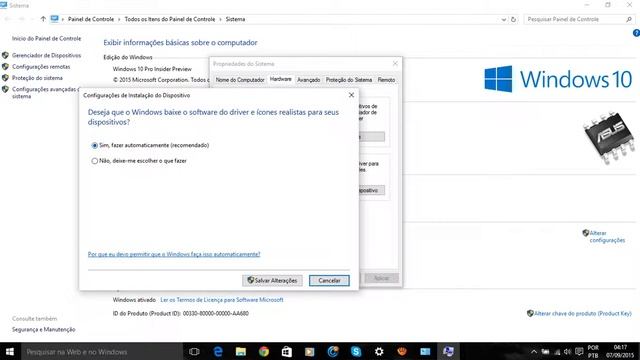Screen dimensions: 640x360
Task: Open Task View from taskbar
Action: pyautogui.click(x=194, y=351)
